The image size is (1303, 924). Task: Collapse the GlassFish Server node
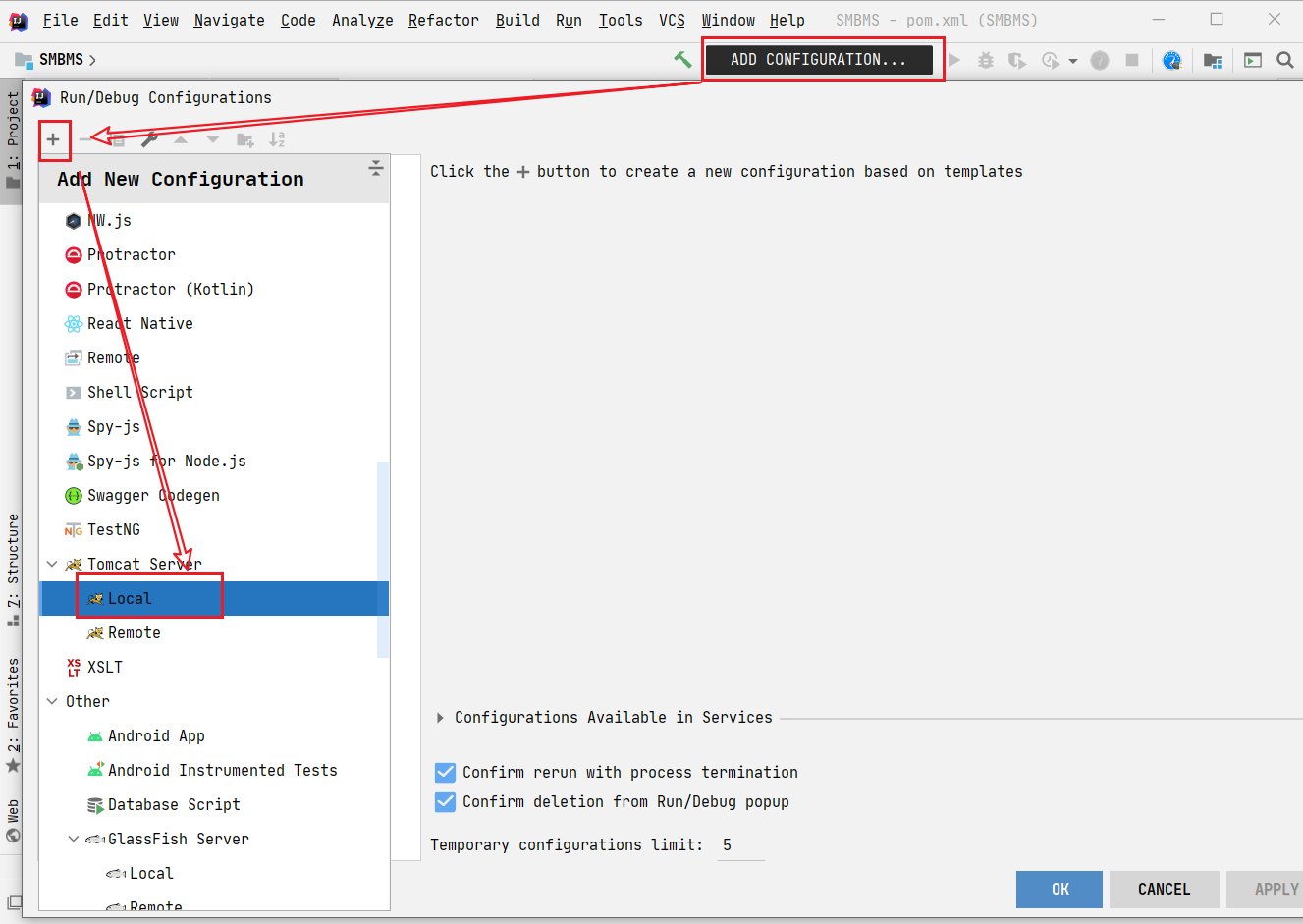click(74, 840)
